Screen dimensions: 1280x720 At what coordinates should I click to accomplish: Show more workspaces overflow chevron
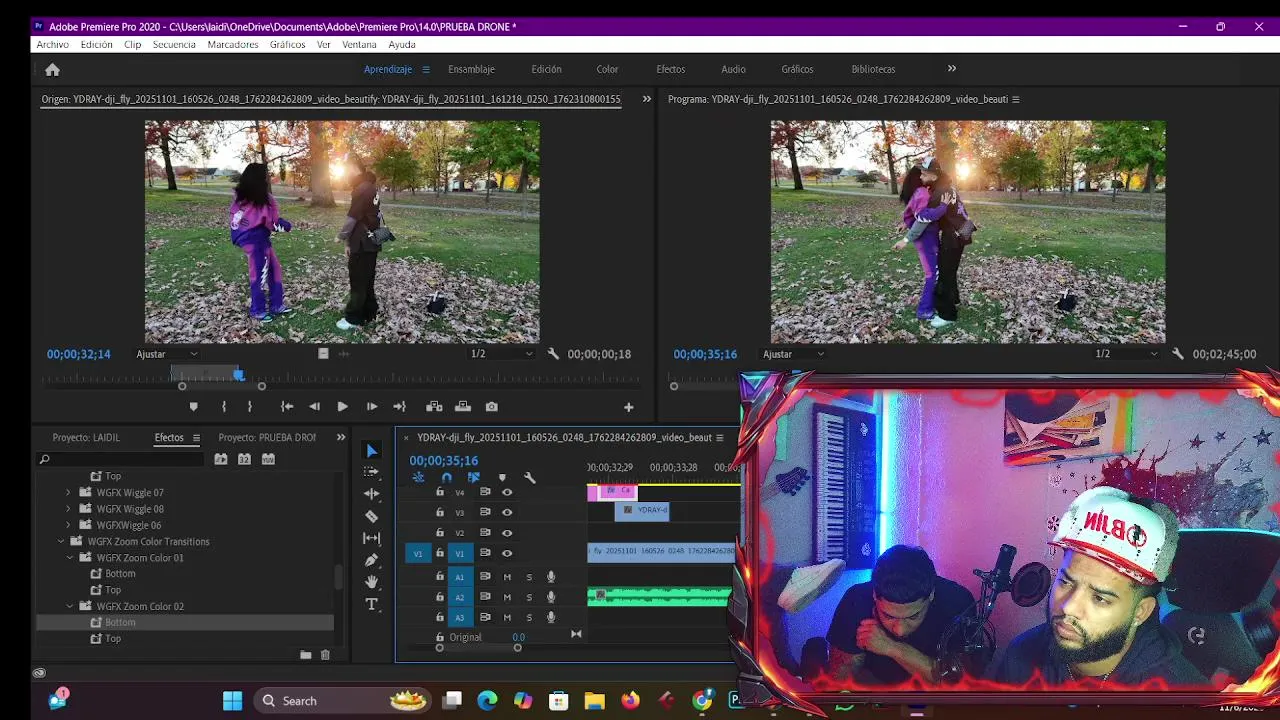(952, 68)
